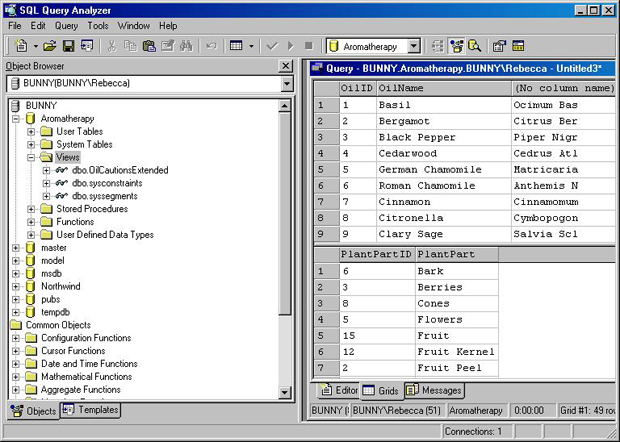This screenshot has height=442, width=620.
Task: Click the Clear Window toolbar icon
Action: (167, 46)
